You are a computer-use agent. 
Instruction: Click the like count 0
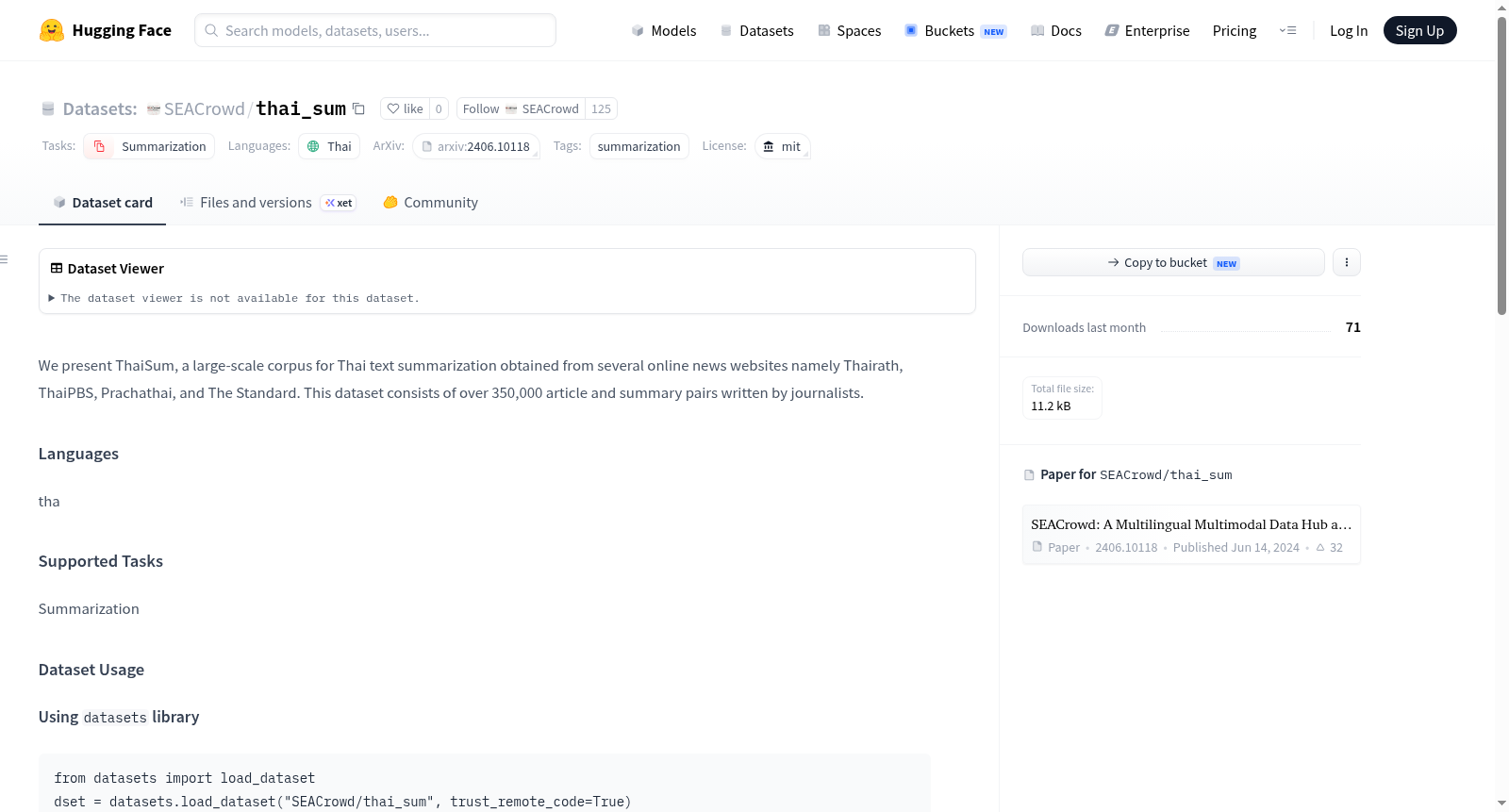tap(439, 108)
